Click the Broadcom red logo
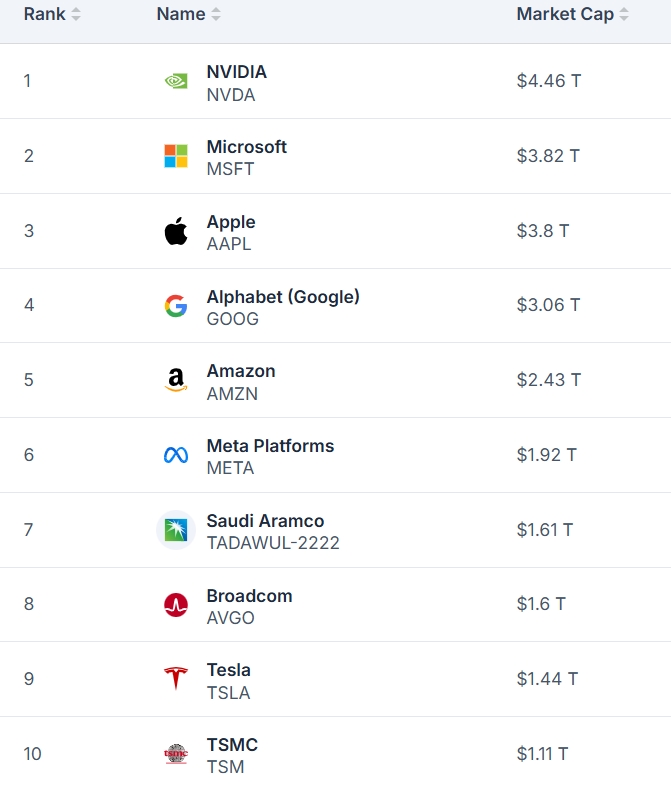 176,605
